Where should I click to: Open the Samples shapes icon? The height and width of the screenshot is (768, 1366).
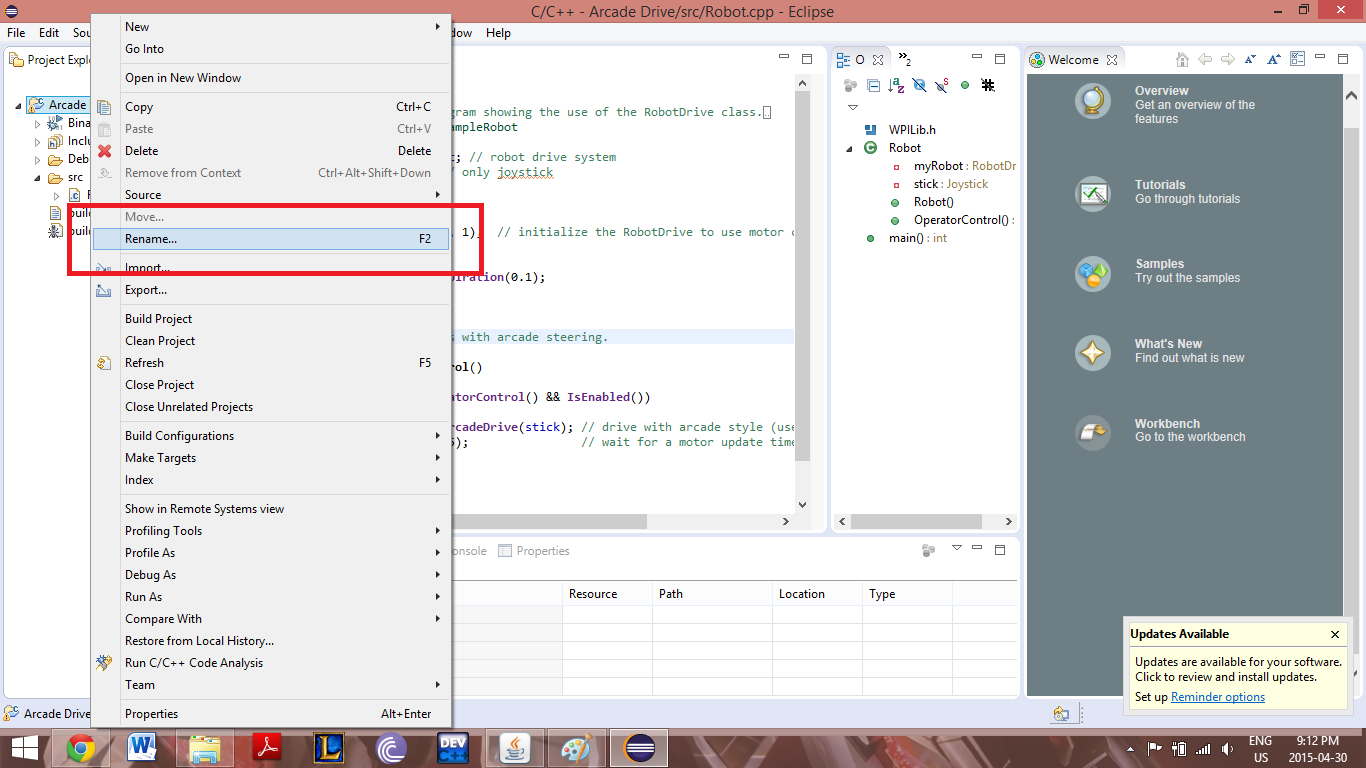click(x=1093, y=273)
